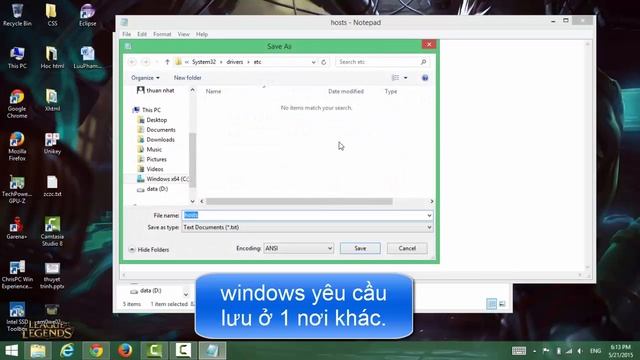
Task: Select data (D:) in the background Explorer window
Action: [146, 291]
